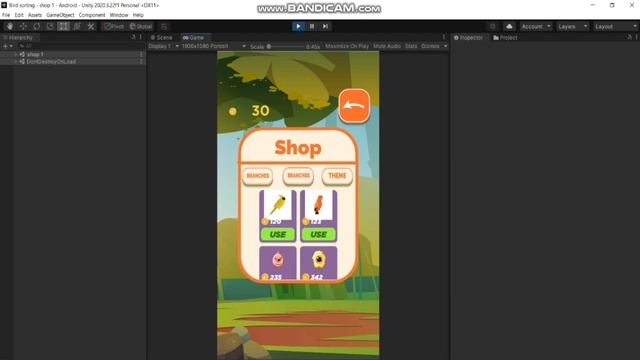The width and height of the screenshot is (640, 360).
Task: Toggle Gizmos in Game view
Action: coord(430,46)
